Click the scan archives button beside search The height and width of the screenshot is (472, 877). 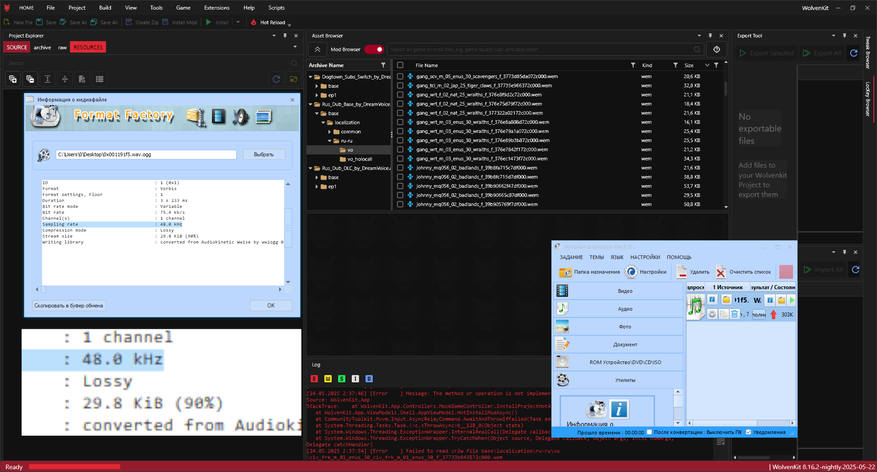pyautogui.click(x=716, y=49)
